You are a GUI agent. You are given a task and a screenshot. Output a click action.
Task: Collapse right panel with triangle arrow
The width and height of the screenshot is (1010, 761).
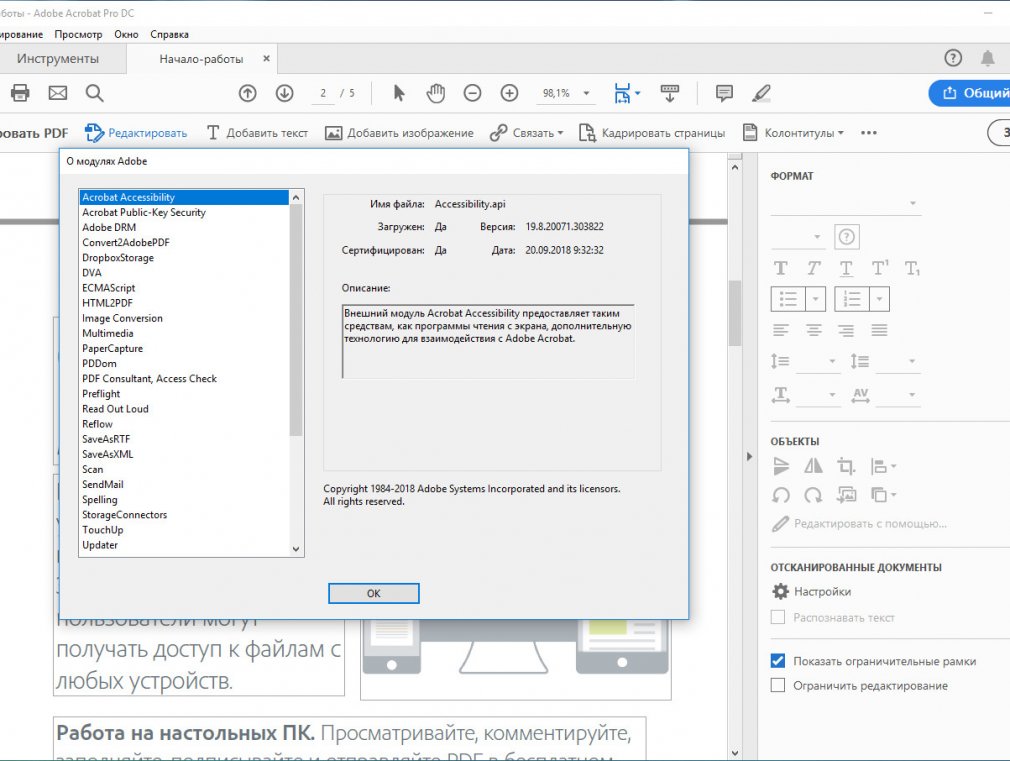pos(749,456)
